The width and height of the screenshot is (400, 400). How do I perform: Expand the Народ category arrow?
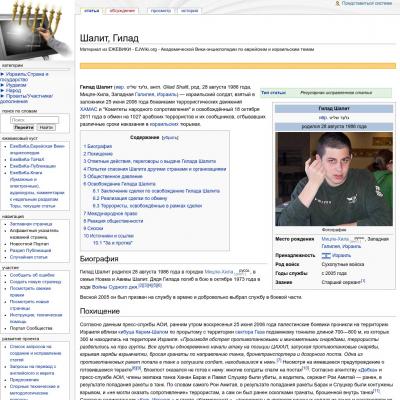pyautogui.click(x=2, y=90)
